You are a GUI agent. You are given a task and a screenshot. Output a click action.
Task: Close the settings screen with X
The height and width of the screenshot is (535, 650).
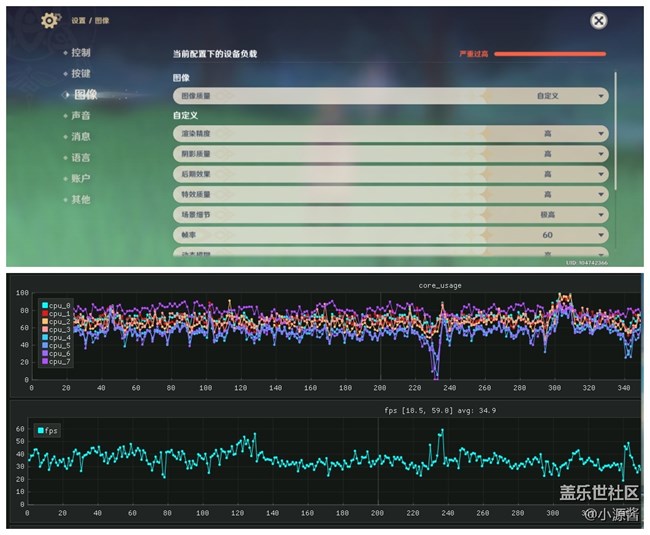(598, 20)
